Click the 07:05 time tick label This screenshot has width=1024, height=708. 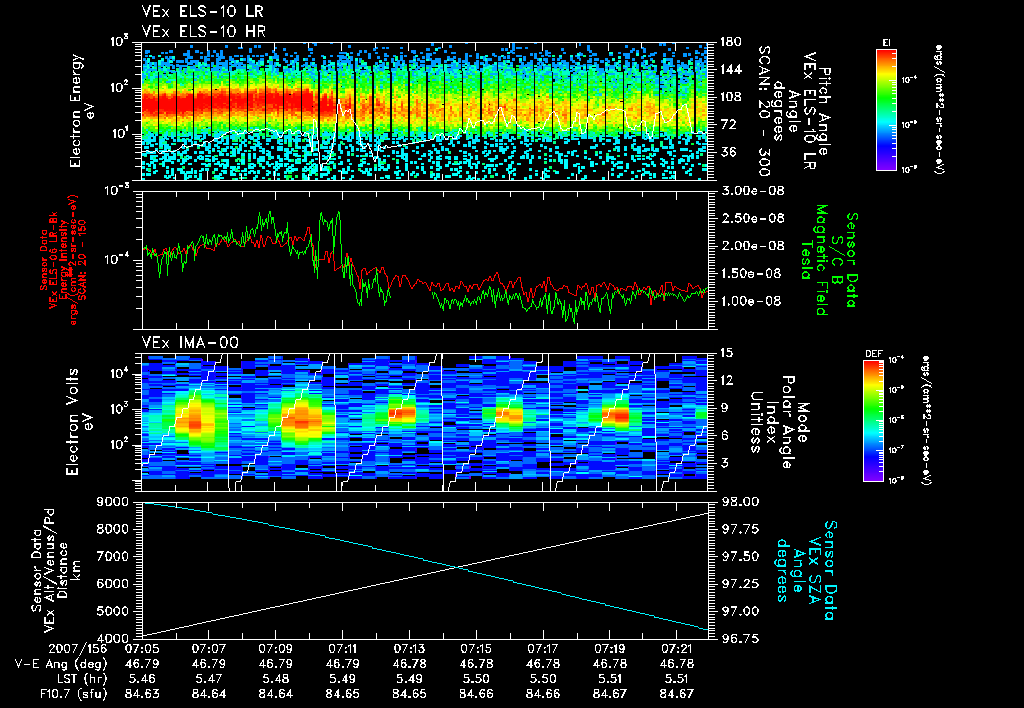[x=142, y=649]
